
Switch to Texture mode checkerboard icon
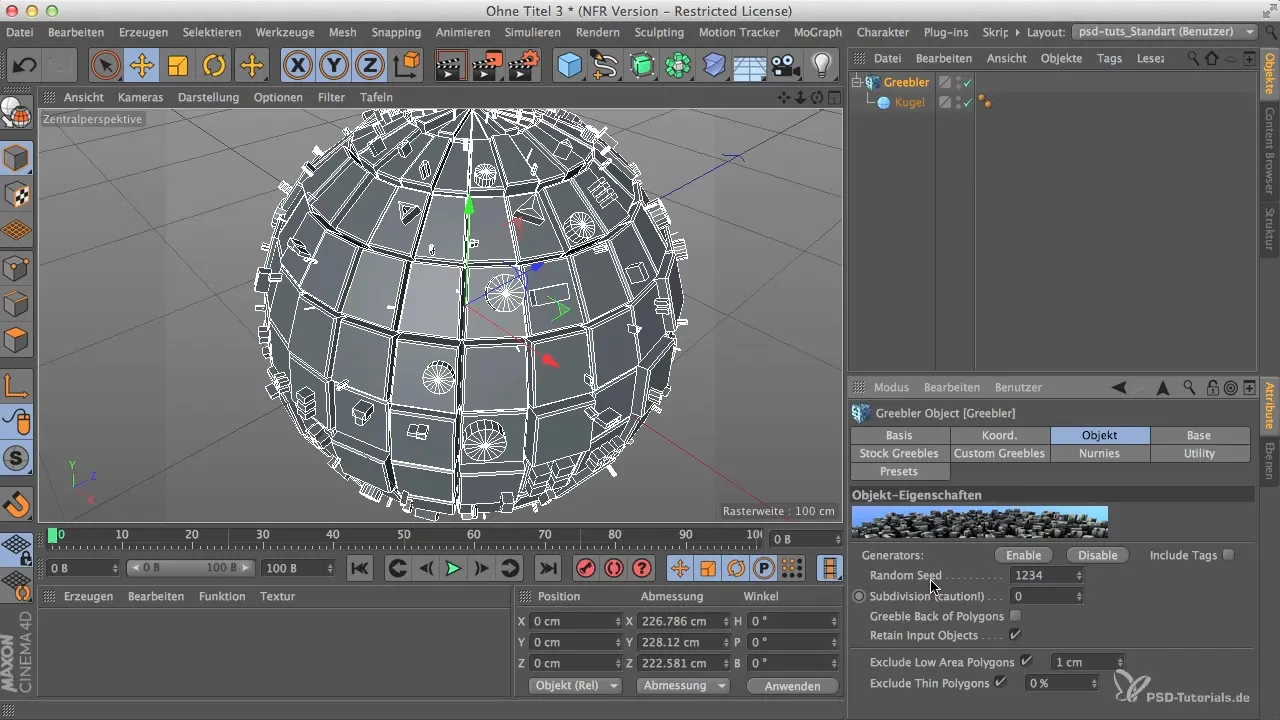click(x=16, y=195)
